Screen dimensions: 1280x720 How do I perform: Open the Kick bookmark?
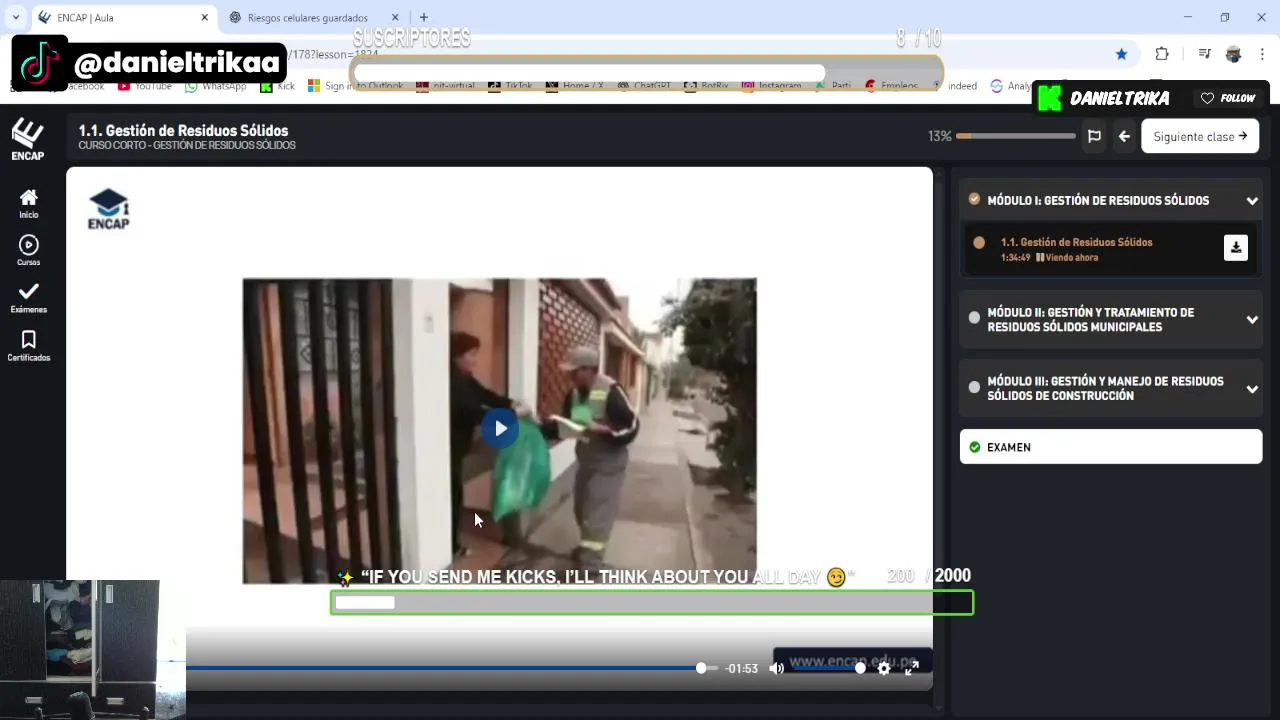coord(278,86)
